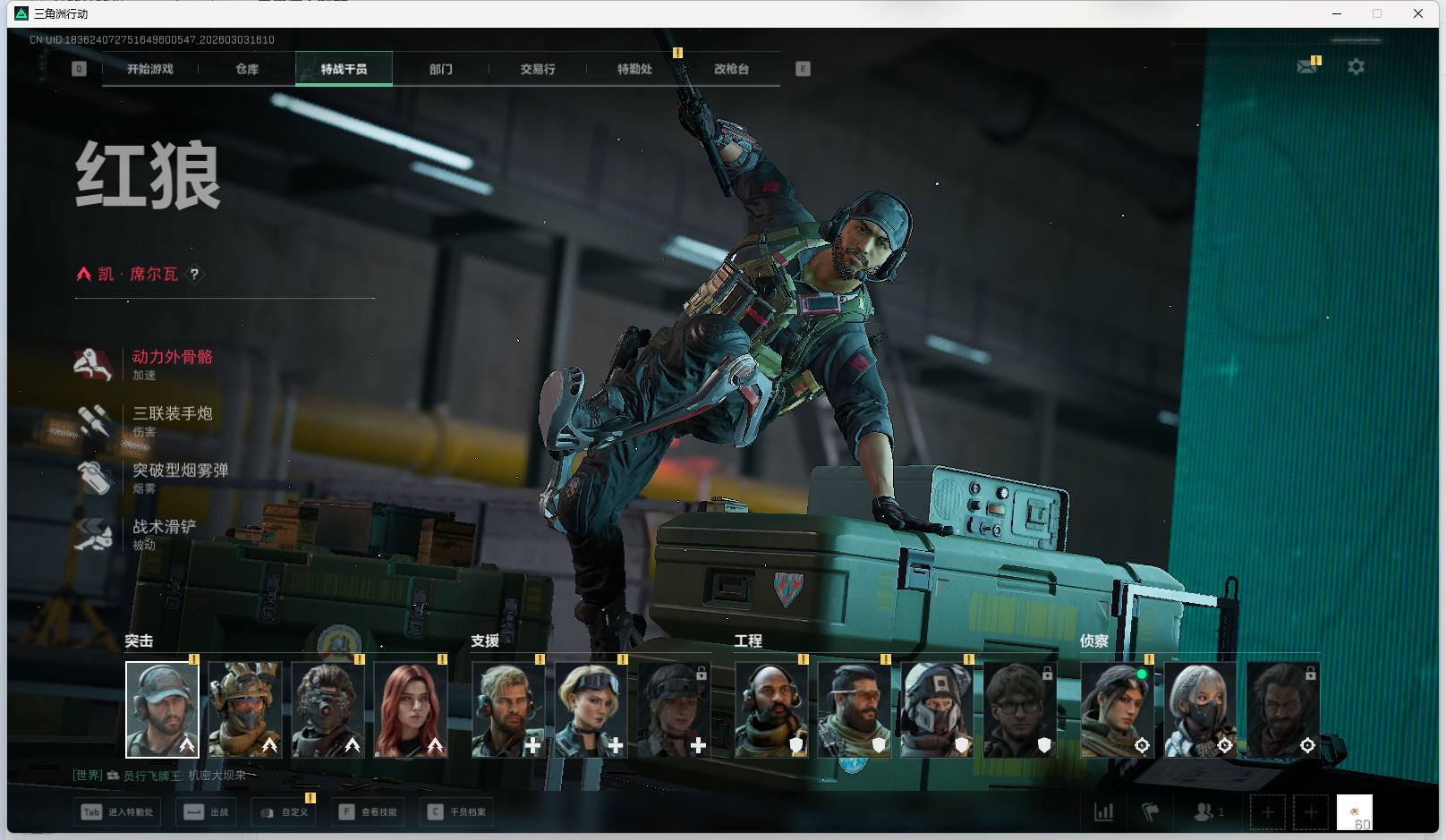The width and height of the screenshot is (1446, 840).
Task: Switch to the 开始游戏 tab
Action: (150, 69)
